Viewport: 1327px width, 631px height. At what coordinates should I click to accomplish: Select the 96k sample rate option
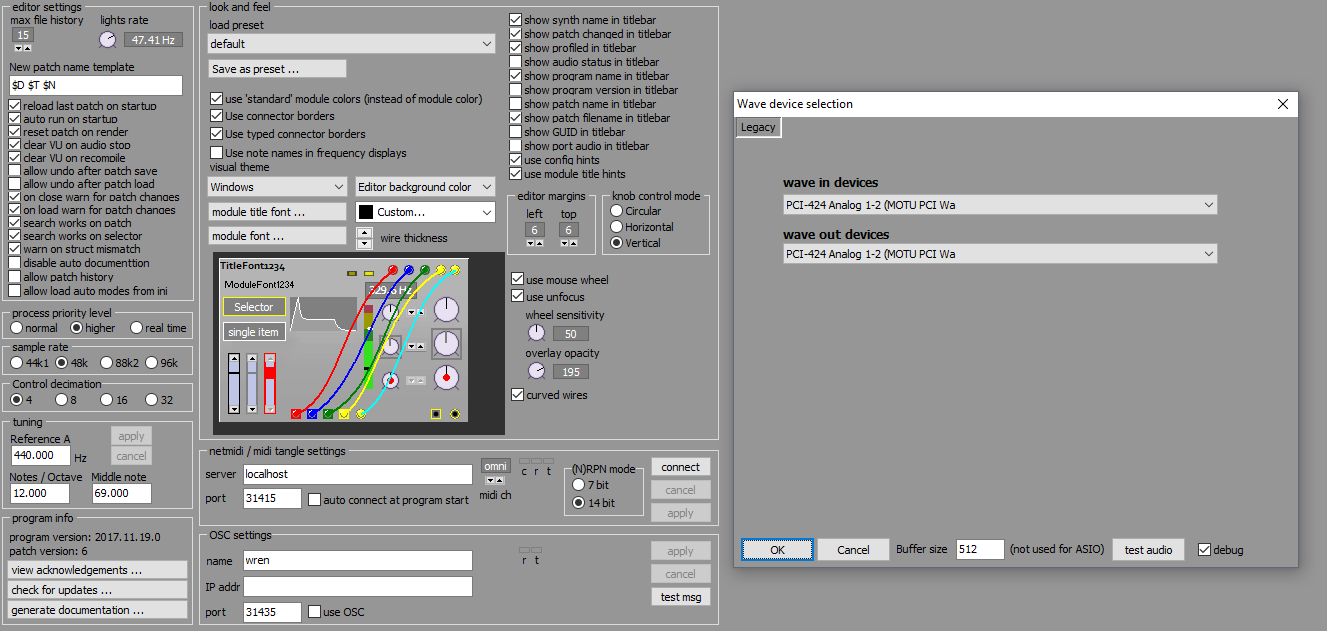coord(152,363)
